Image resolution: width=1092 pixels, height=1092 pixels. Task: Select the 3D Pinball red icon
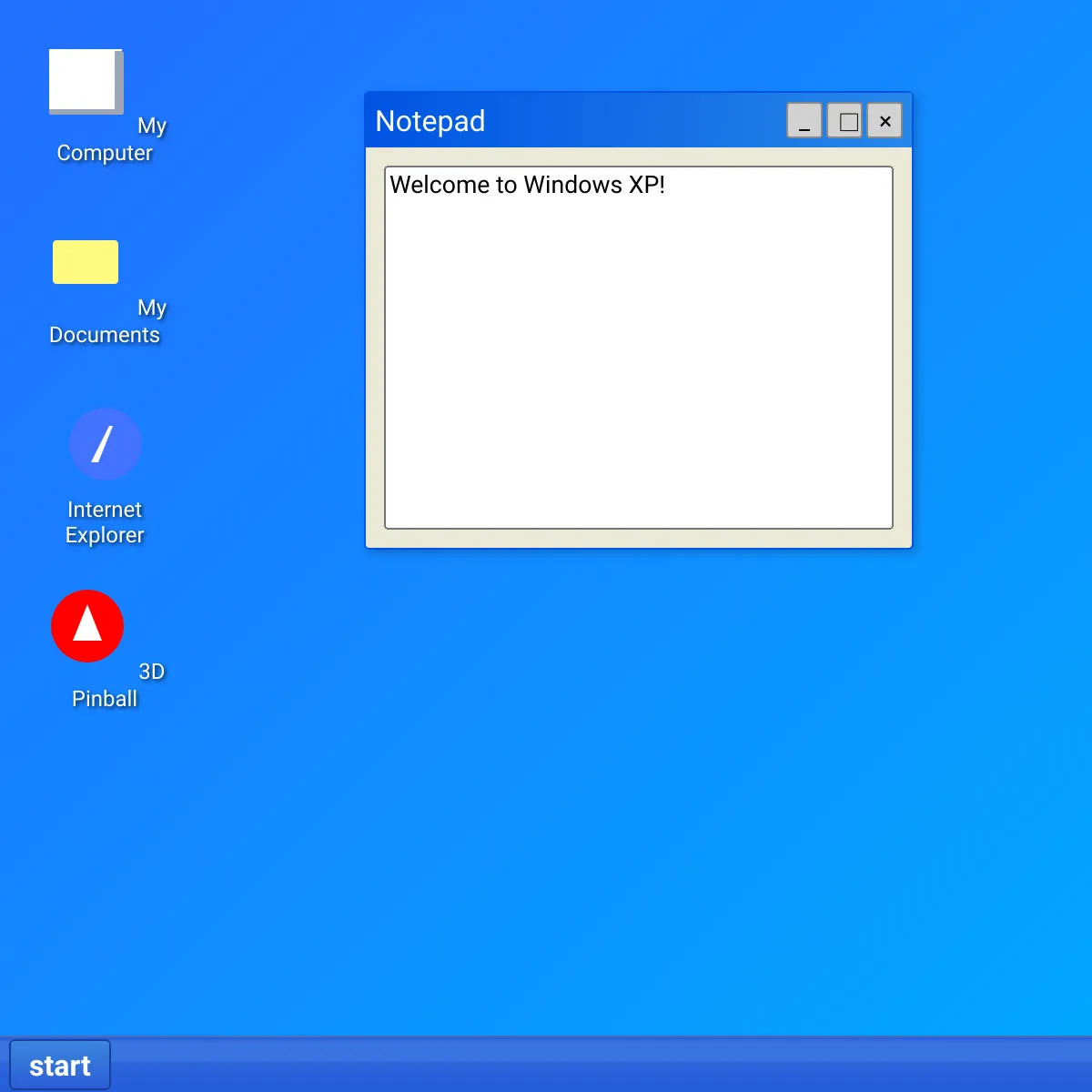87,626
